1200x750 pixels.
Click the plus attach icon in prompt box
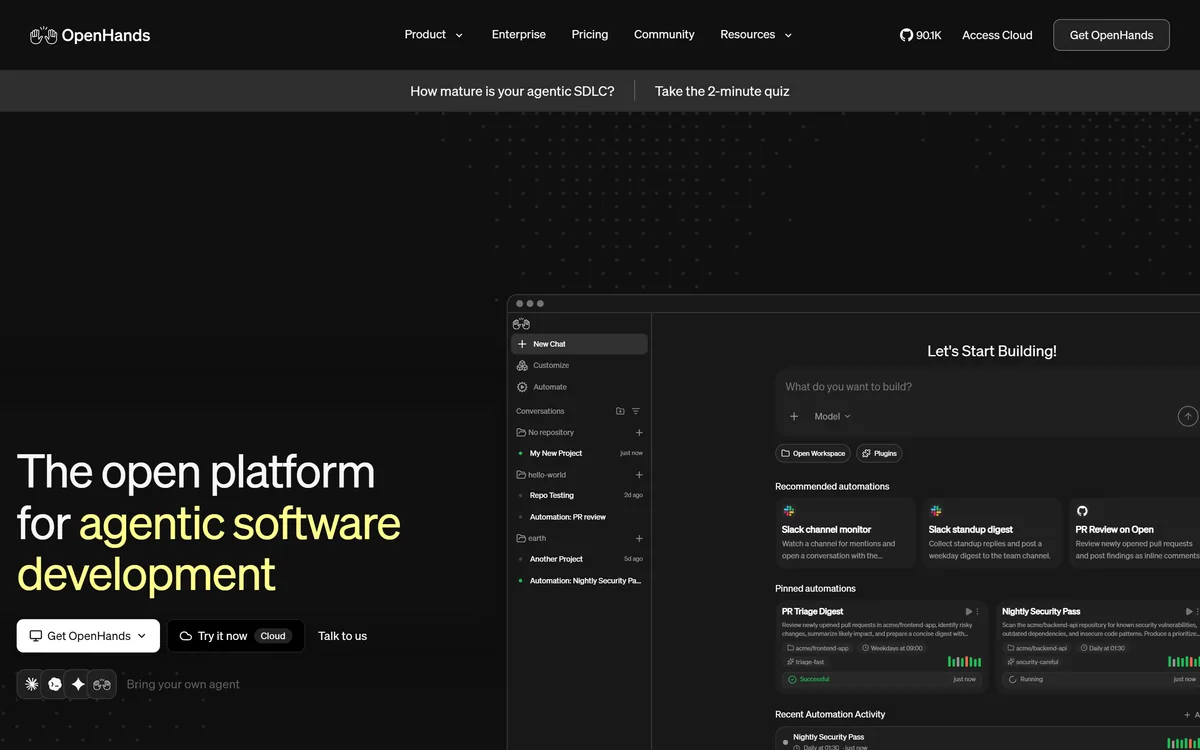click(x=794, y=416)
